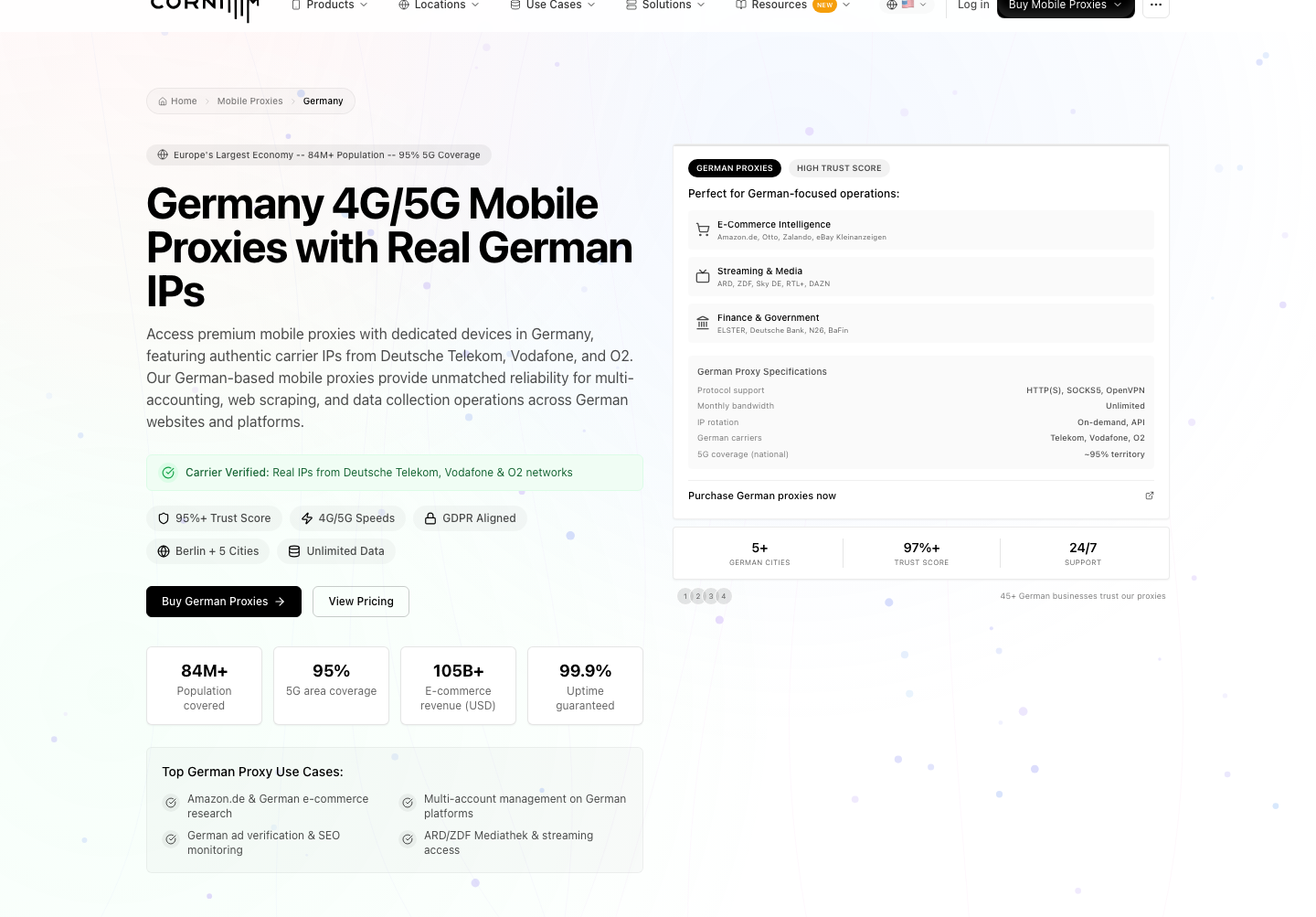Click the 97%+ Trust Score stat
Viewport: 1316px width, 917px height.
point(921,553)
